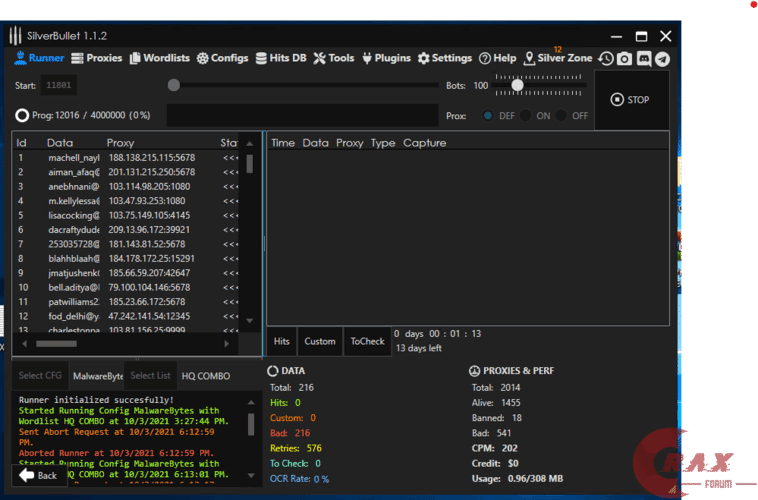Image resolution: width=758 pixels, height=500 pixels.
Task: Select the OFF proxy mode radio button
Action: pos(562,116)
